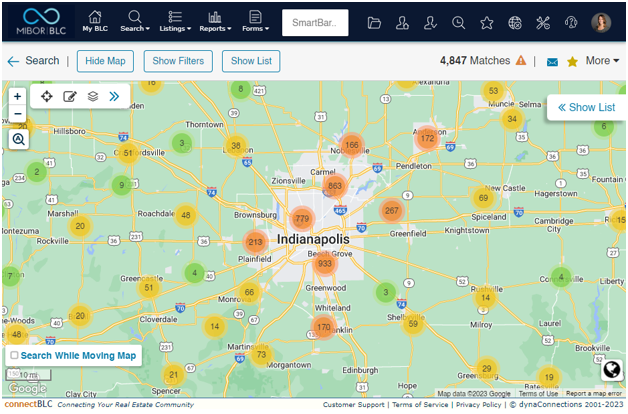This screenshot has height=414, width=628.
Task: Click the Hide Map button
Action: [105, 61]
